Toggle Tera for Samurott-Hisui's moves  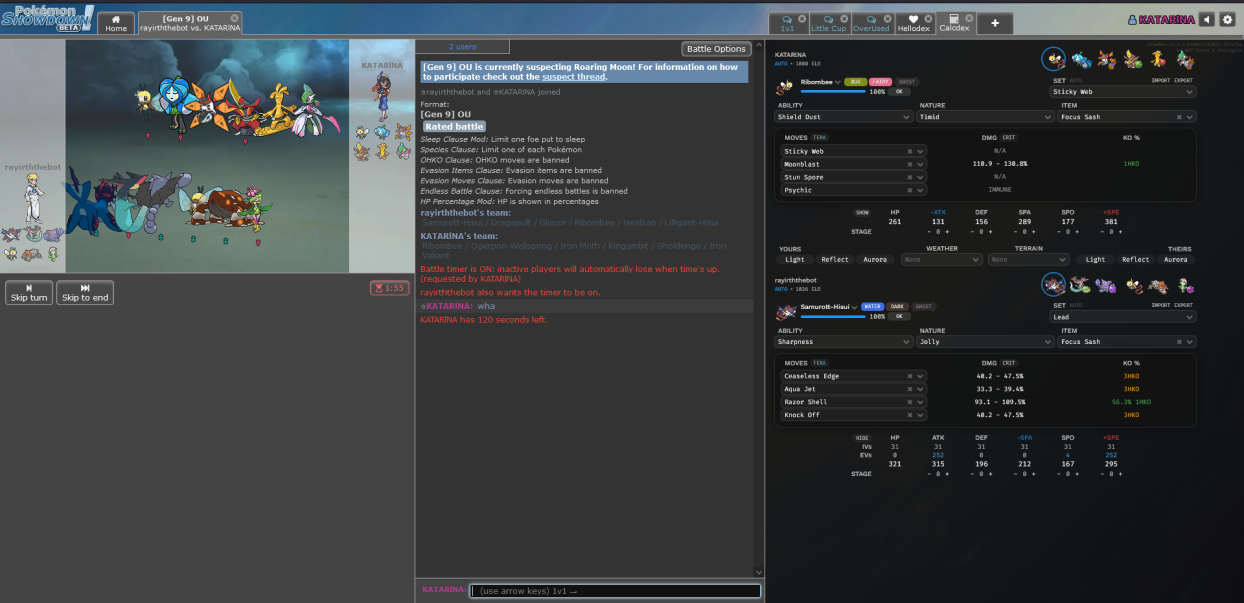[x=820, y=363]
